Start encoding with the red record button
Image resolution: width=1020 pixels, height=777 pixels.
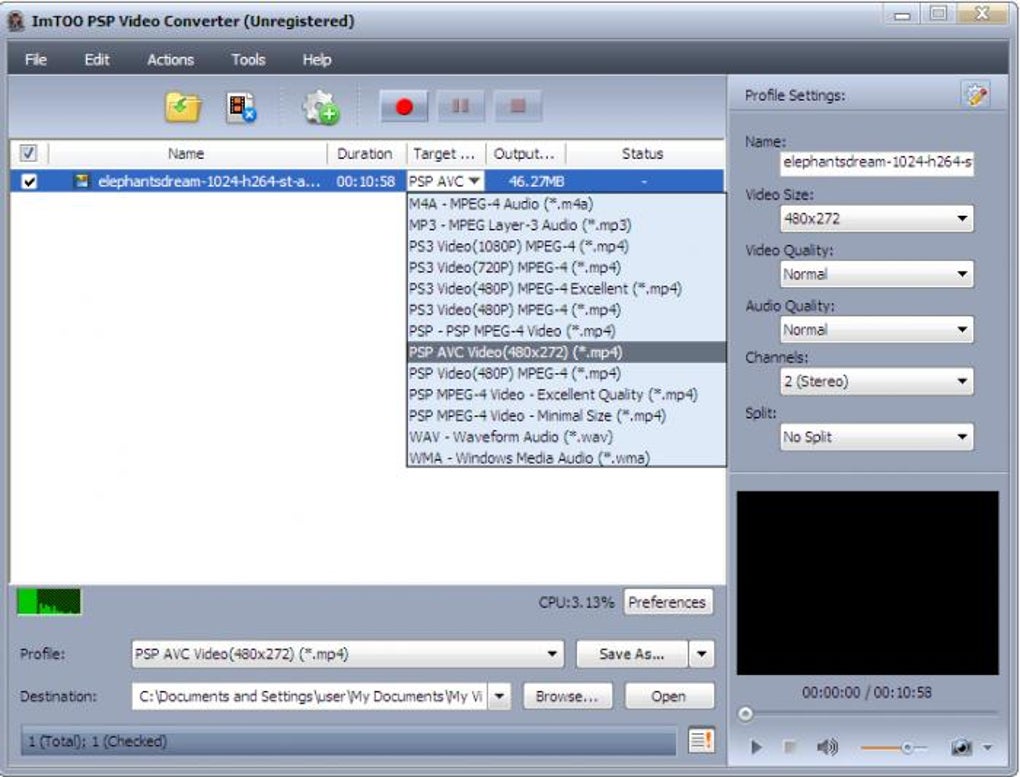pos(404,106)
